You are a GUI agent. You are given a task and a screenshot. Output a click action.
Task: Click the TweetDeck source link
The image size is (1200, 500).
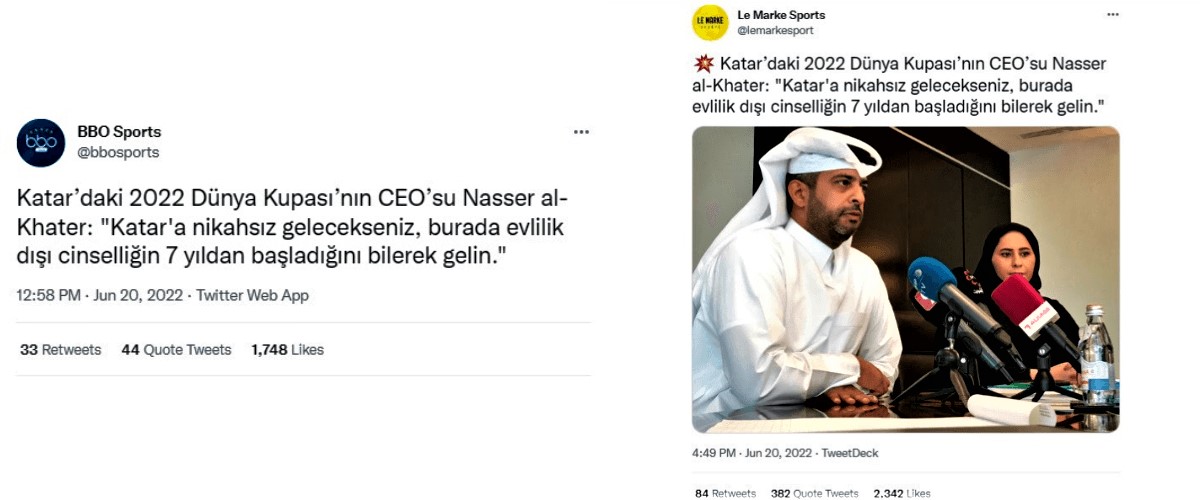coord(850,453)
